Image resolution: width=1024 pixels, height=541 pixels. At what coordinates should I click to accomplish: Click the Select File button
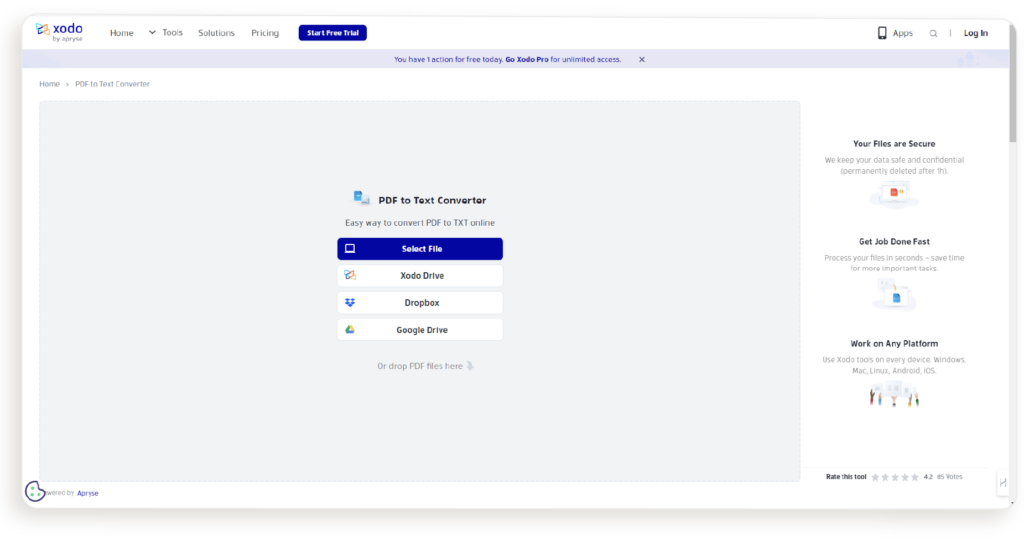pos(420,249)
